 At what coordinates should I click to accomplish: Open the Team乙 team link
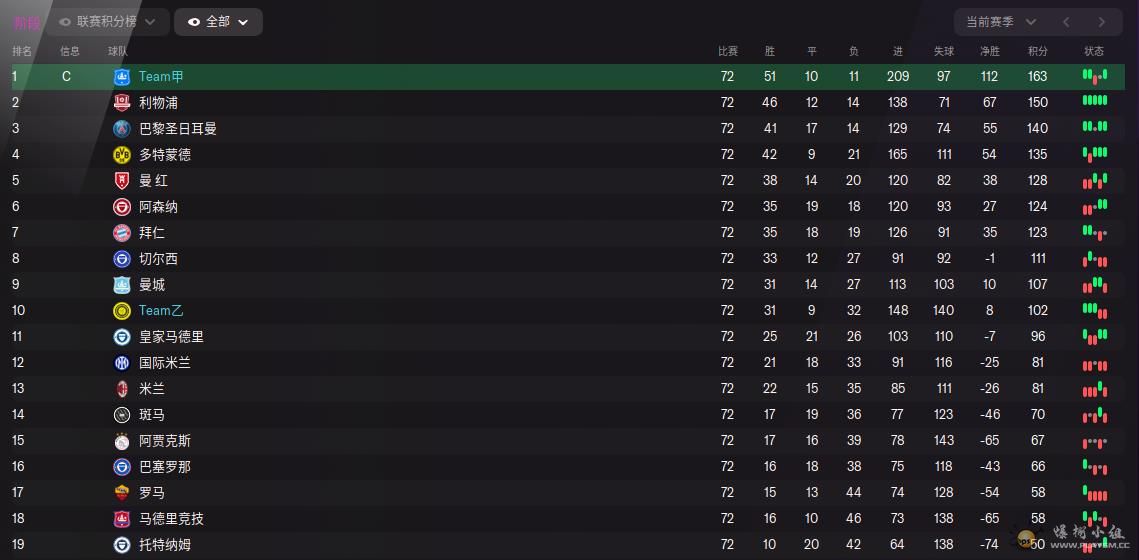pos(161,310)
